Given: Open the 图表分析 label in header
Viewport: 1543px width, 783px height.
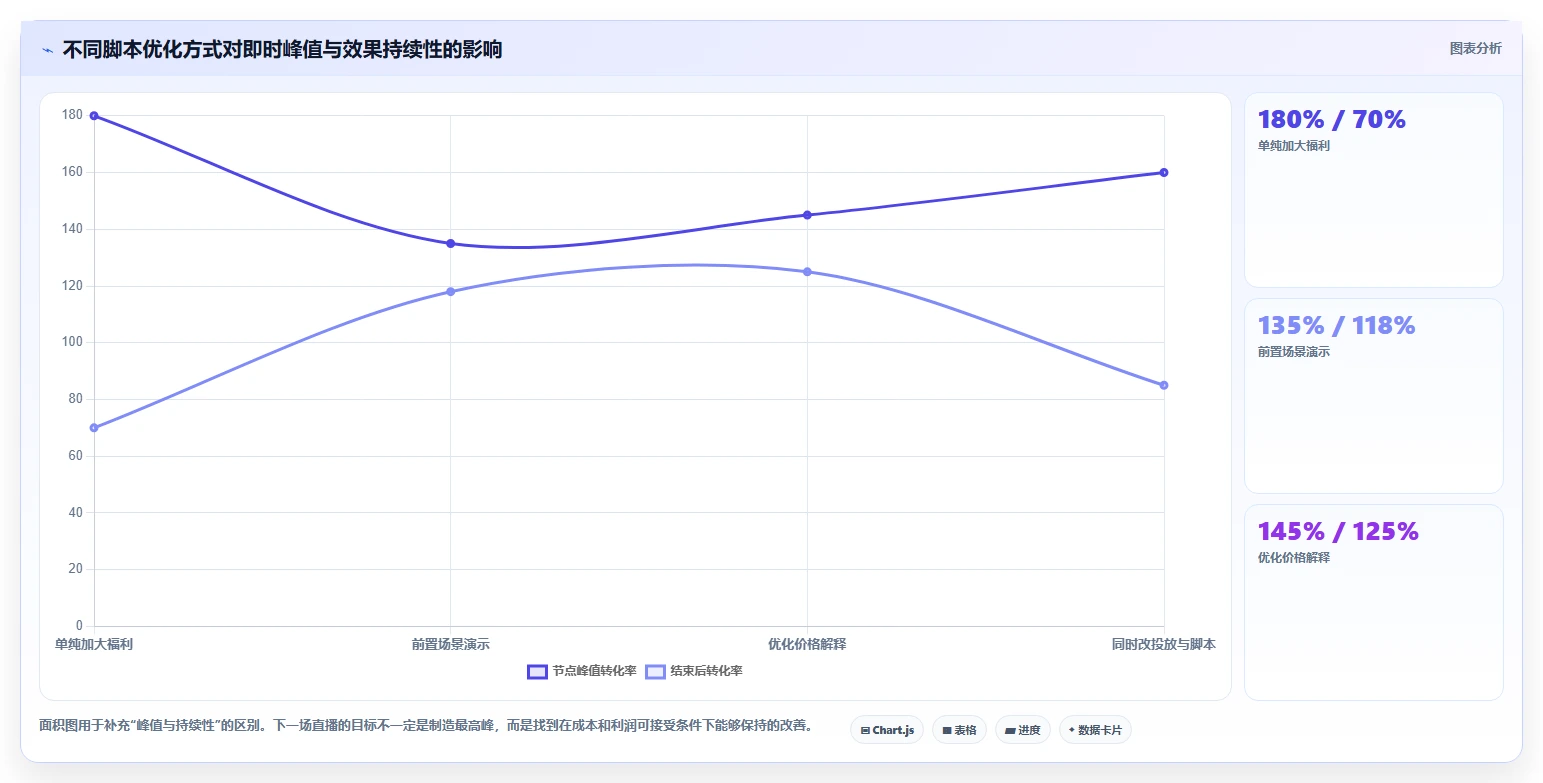Looking at the screenshot, I should (1475, 48).
